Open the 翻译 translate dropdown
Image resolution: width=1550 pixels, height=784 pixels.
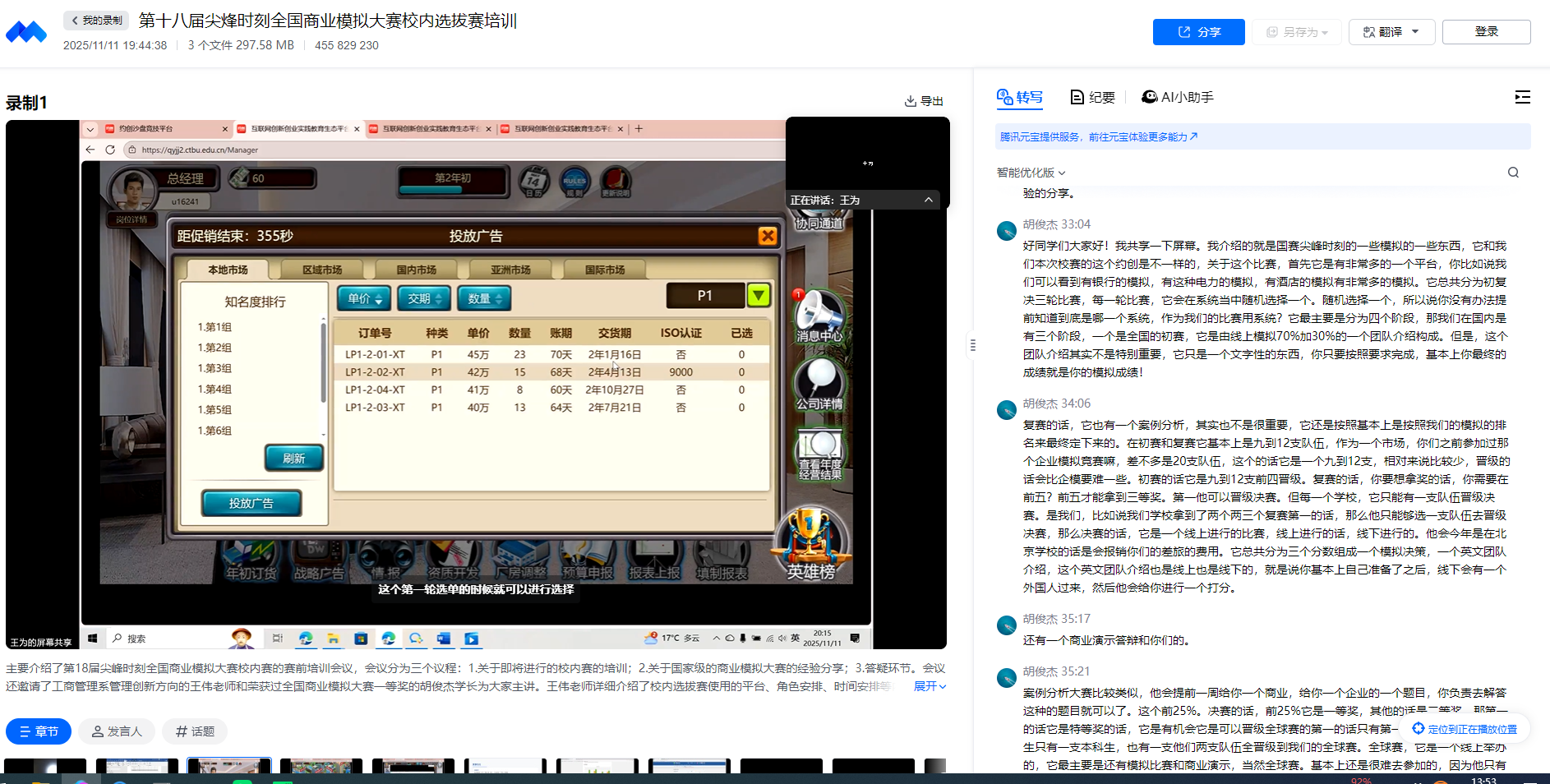[1391, 32]
